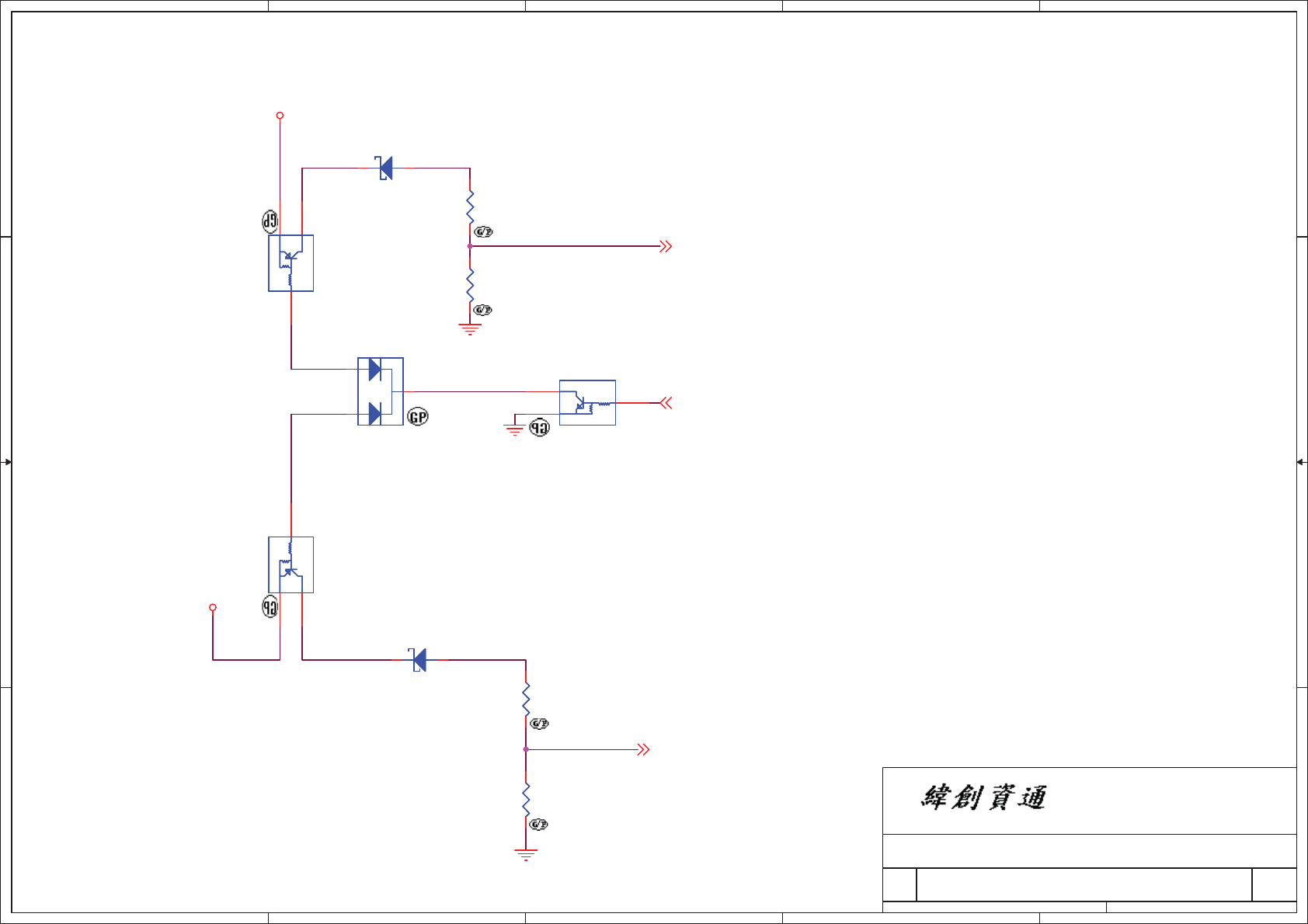Select the right border center arrow marker
This screenshot has height=924, width=1308.
point(1302,462)
